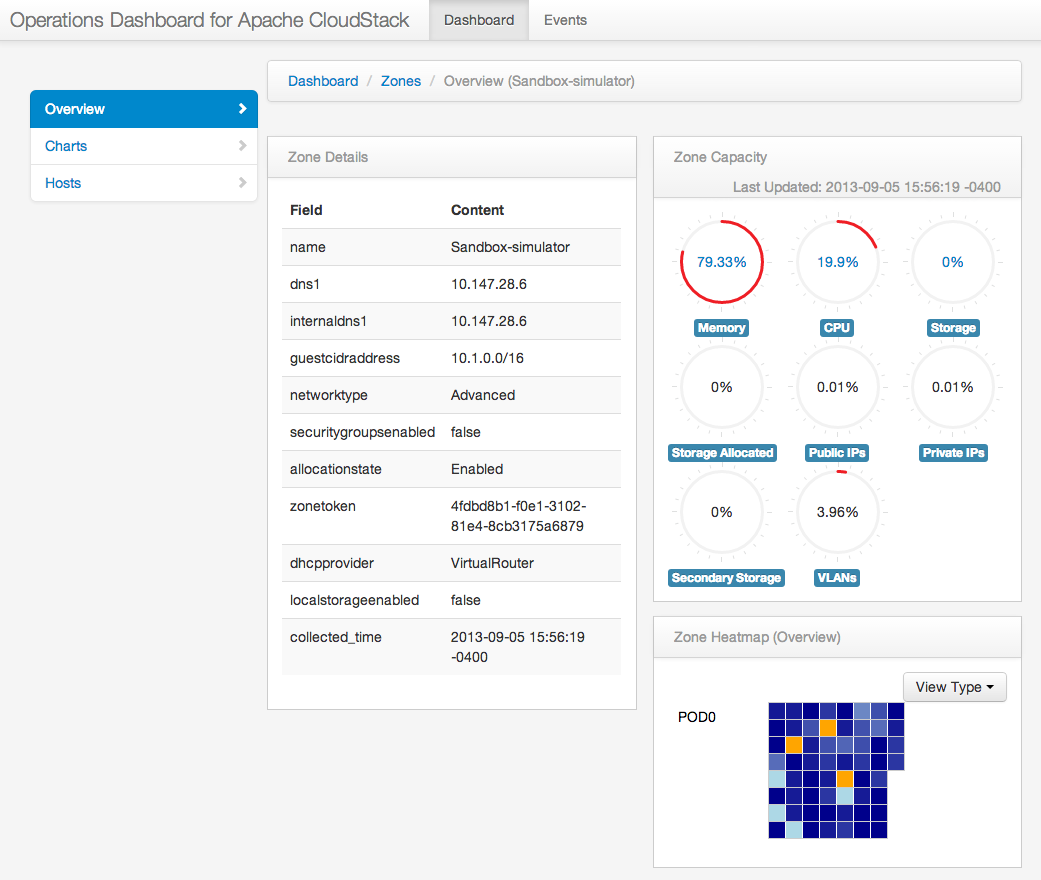The image size is (1041, 880).
Task: Click the guestcidraddress value 10.1.0.0/16
Action: click(x=487, y=359)
